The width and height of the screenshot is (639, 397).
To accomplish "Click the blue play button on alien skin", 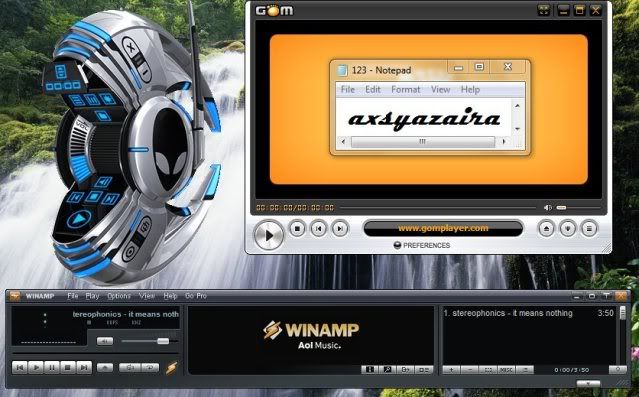I will tap(79, 220).
